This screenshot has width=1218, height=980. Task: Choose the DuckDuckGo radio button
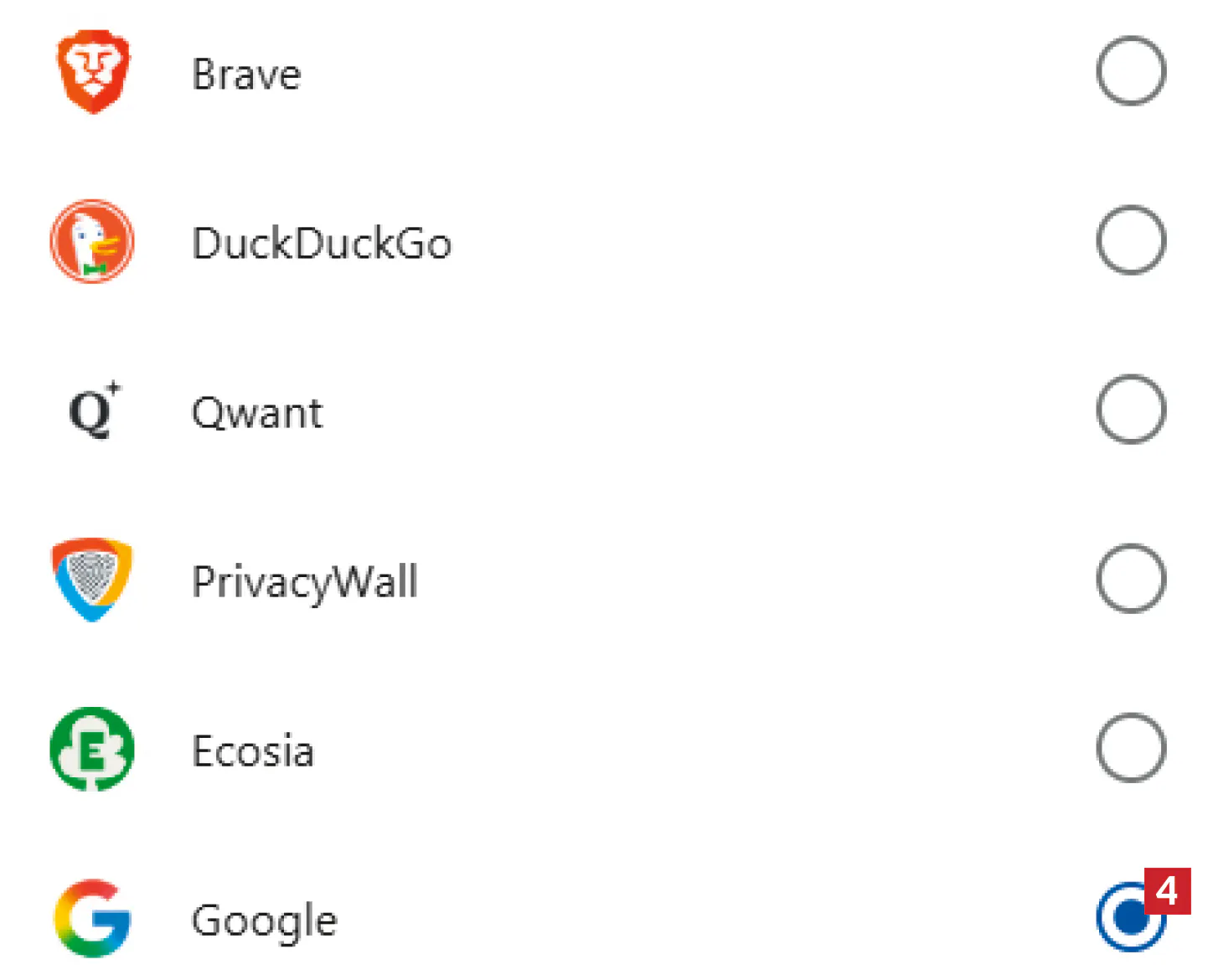tap(1130, 240)
